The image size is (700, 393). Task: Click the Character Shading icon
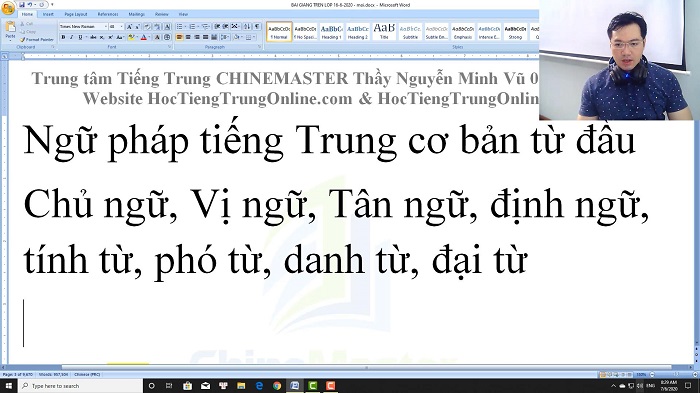[158, 38]
